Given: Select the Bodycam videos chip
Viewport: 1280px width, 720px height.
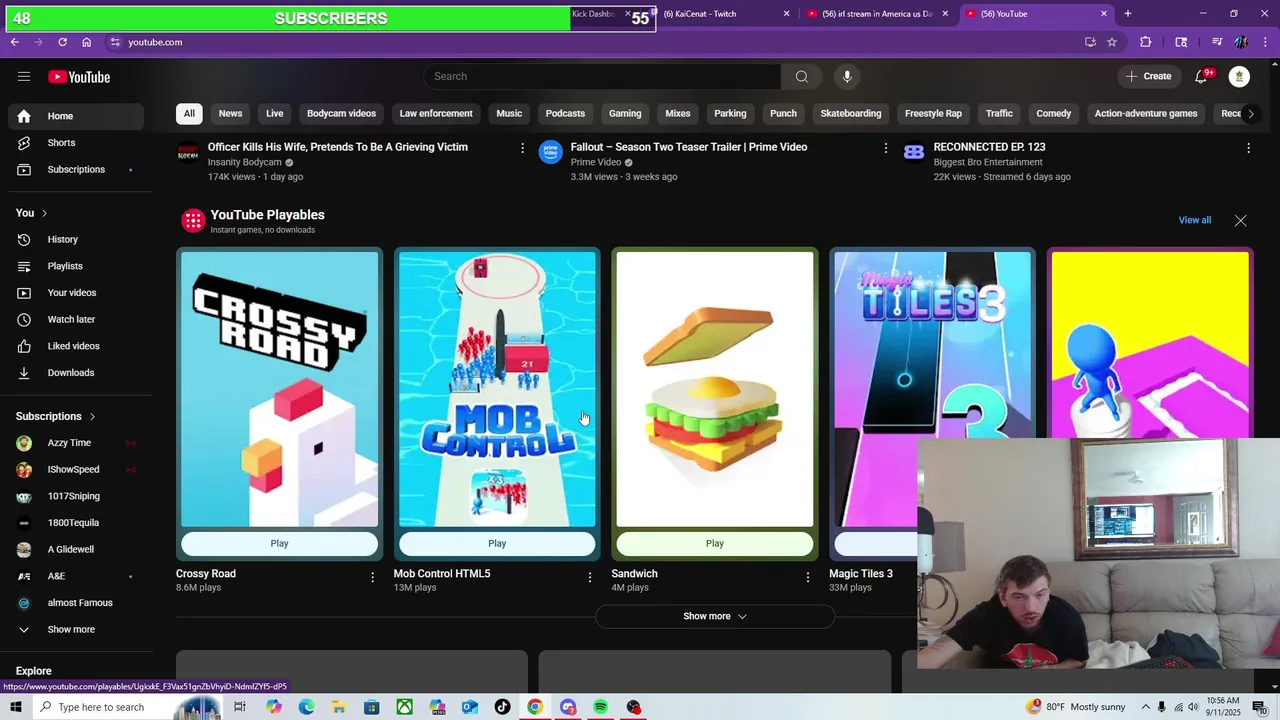Looking at the screenshot, I should [x=341, y=114].
